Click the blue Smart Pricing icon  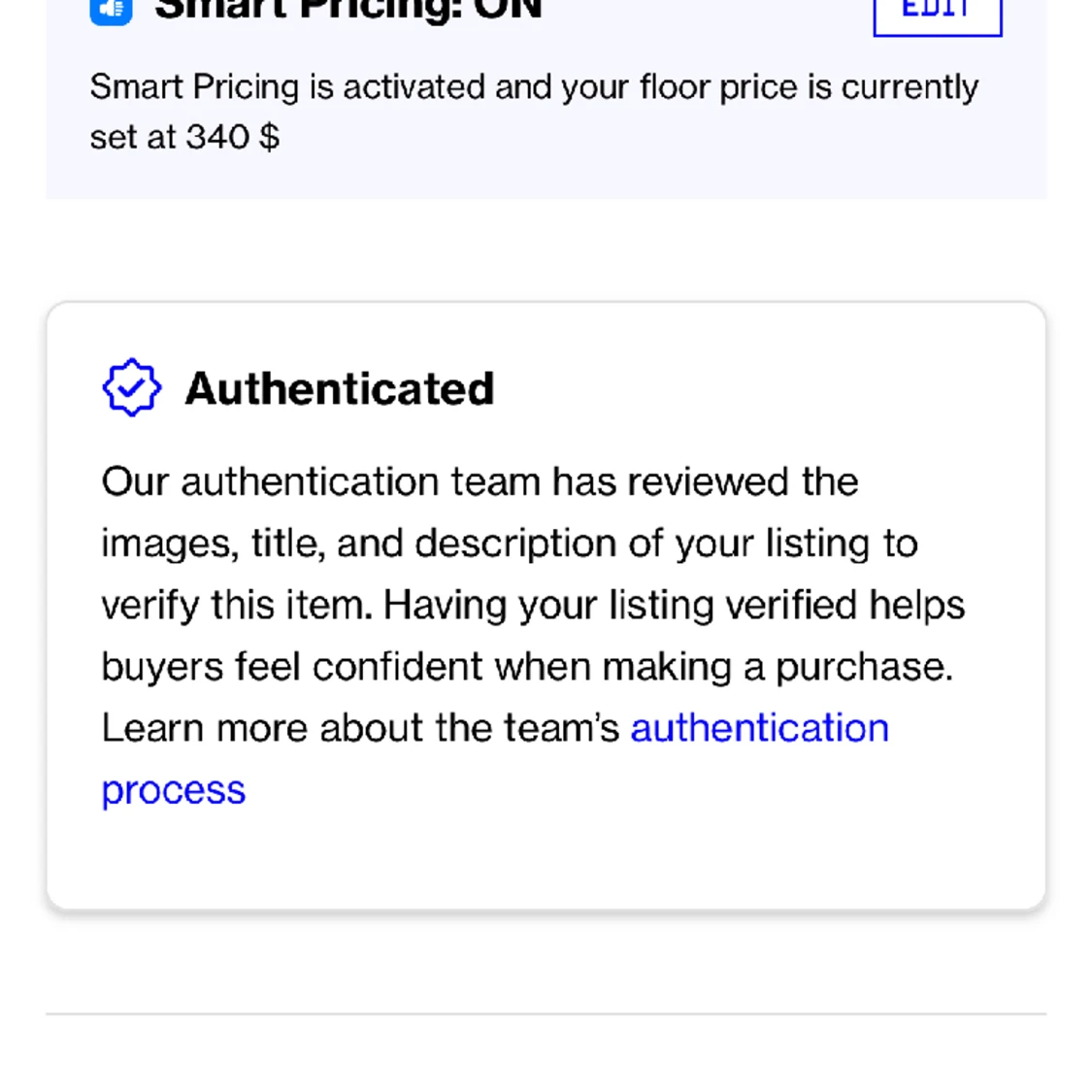[x=111, y=10]
